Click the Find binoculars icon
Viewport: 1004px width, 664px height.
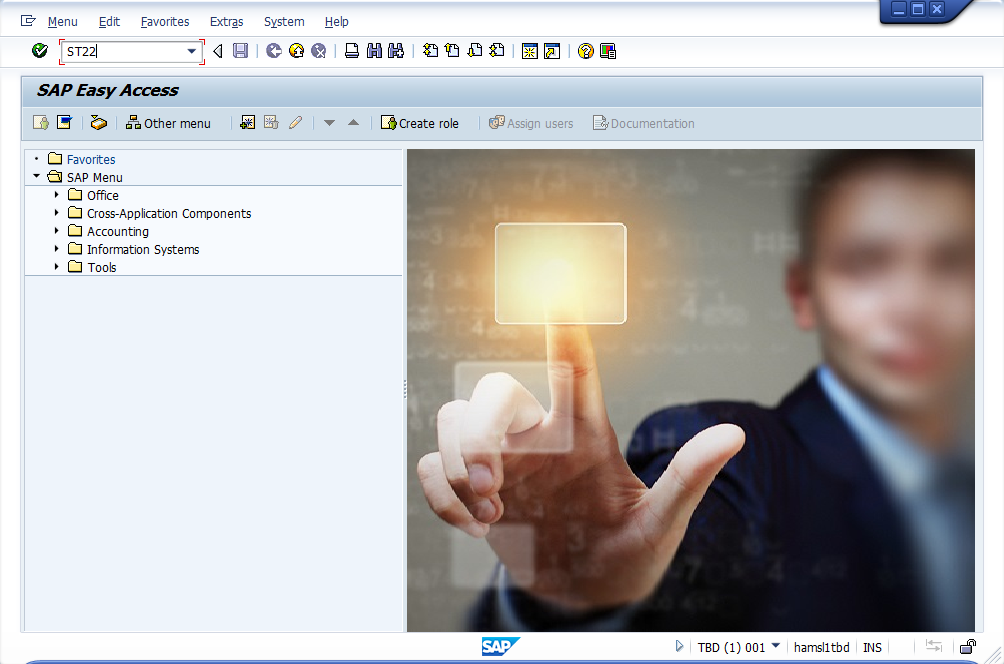click(x=374, y=51)
